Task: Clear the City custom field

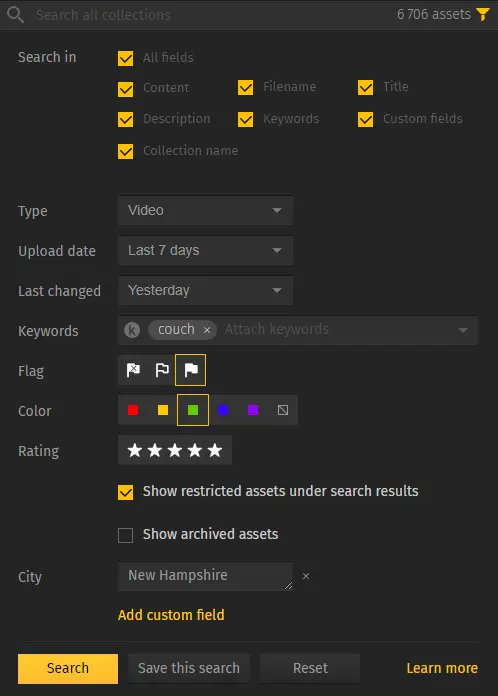Action: click(306, 576)
